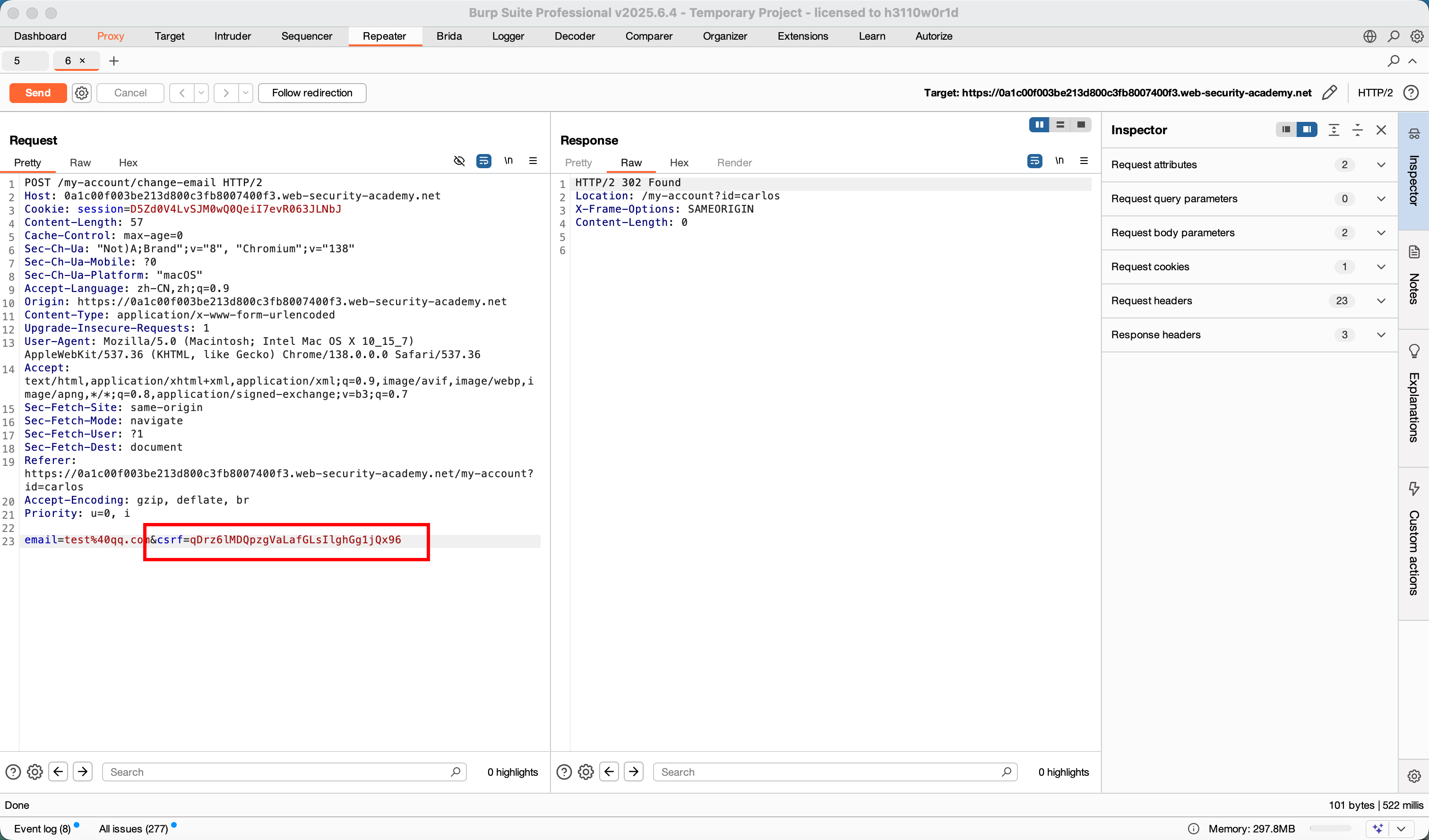Open Repeater send settings gear icon
Screen dimensions: 1429x840
coord(82,93)
